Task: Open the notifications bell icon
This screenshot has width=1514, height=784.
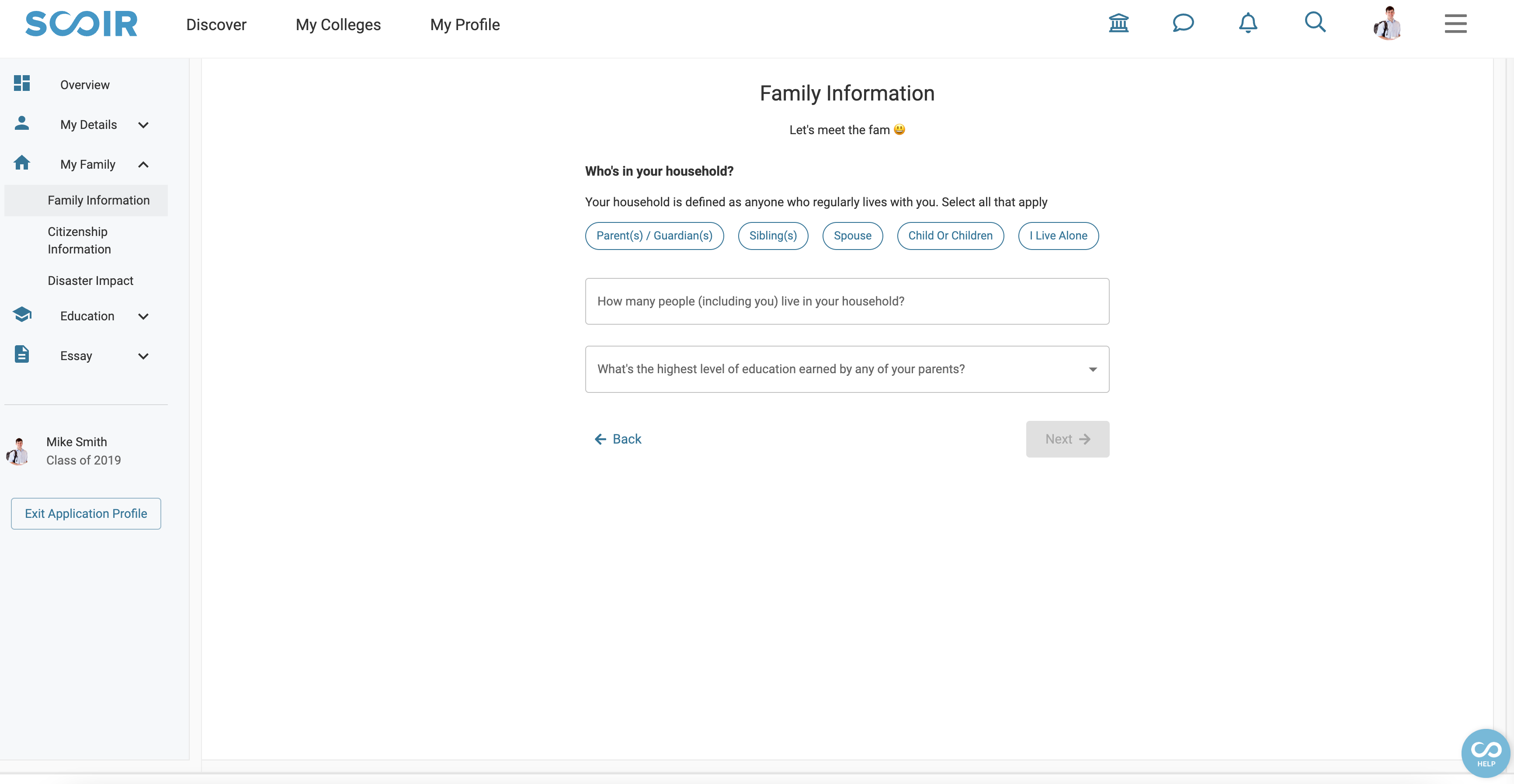Action: click(1248, 24)
